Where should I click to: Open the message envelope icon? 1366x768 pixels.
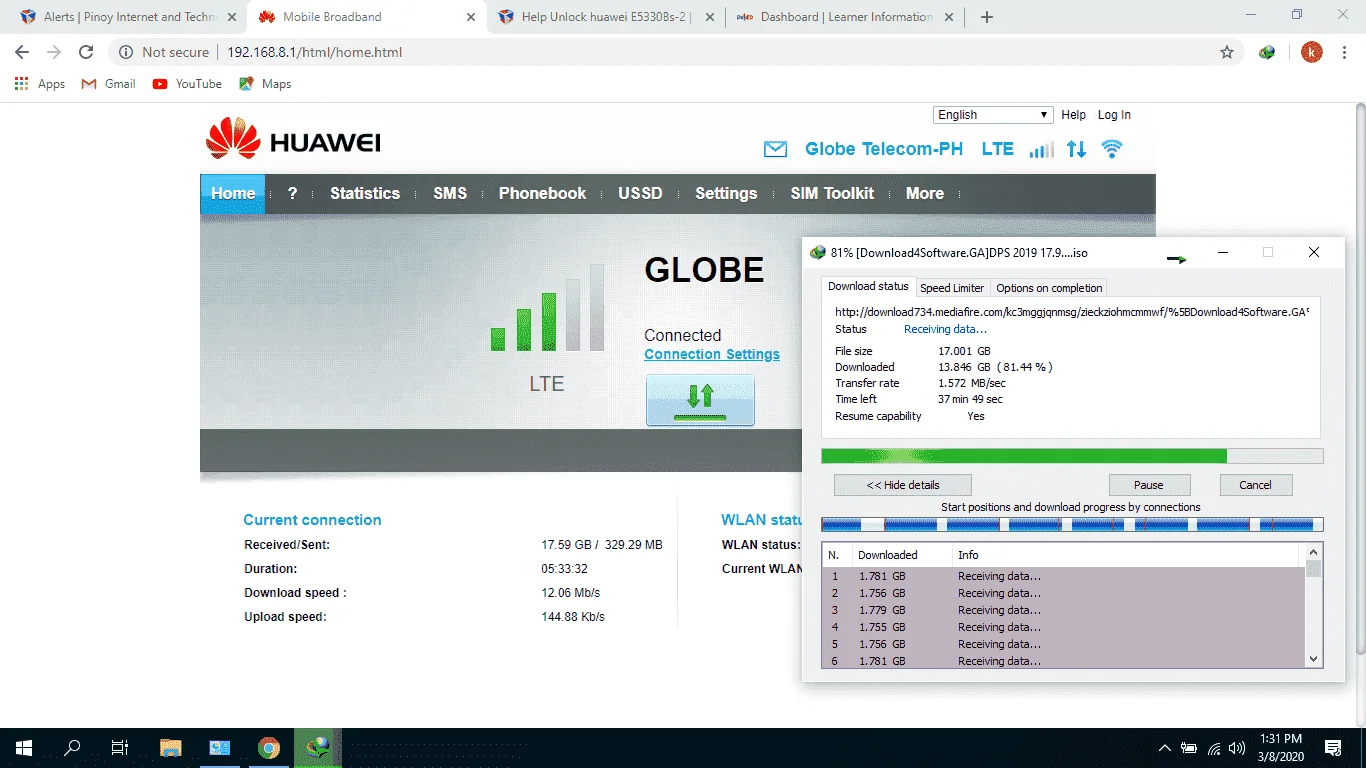click(x=775, y=149)
